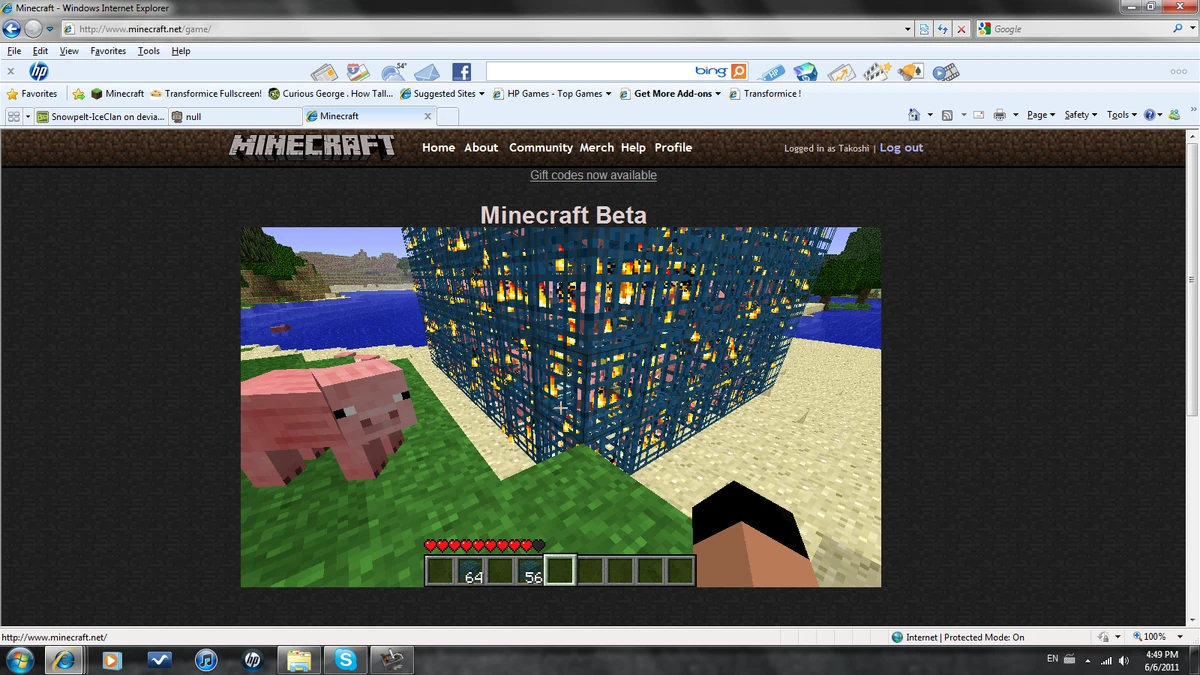1200x675 pixels.
Task: Go to the browser Home page icon
Action: coord(913,114)
